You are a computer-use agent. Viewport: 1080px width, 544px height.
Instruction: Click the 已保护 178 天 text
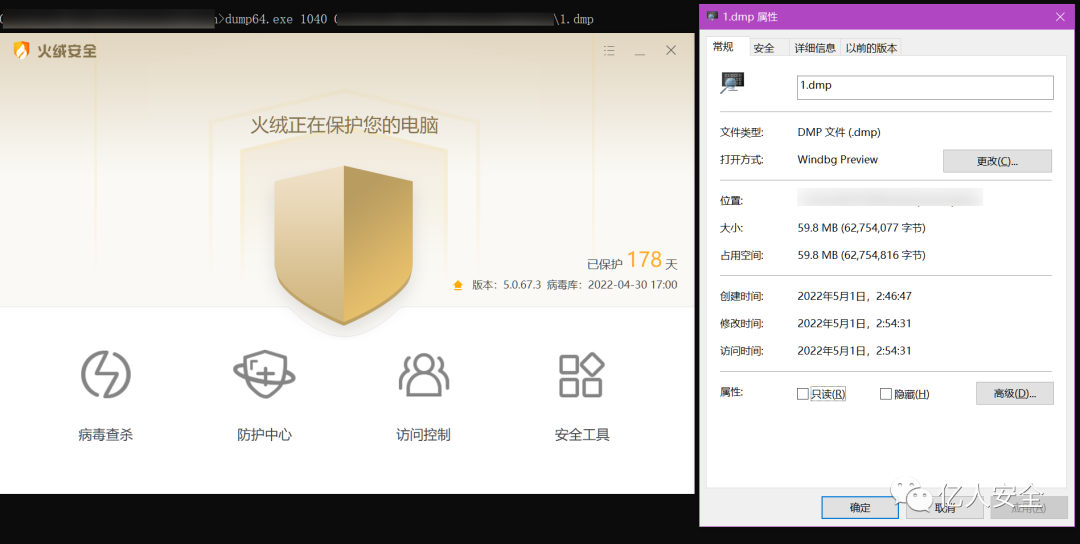(632, 260)
